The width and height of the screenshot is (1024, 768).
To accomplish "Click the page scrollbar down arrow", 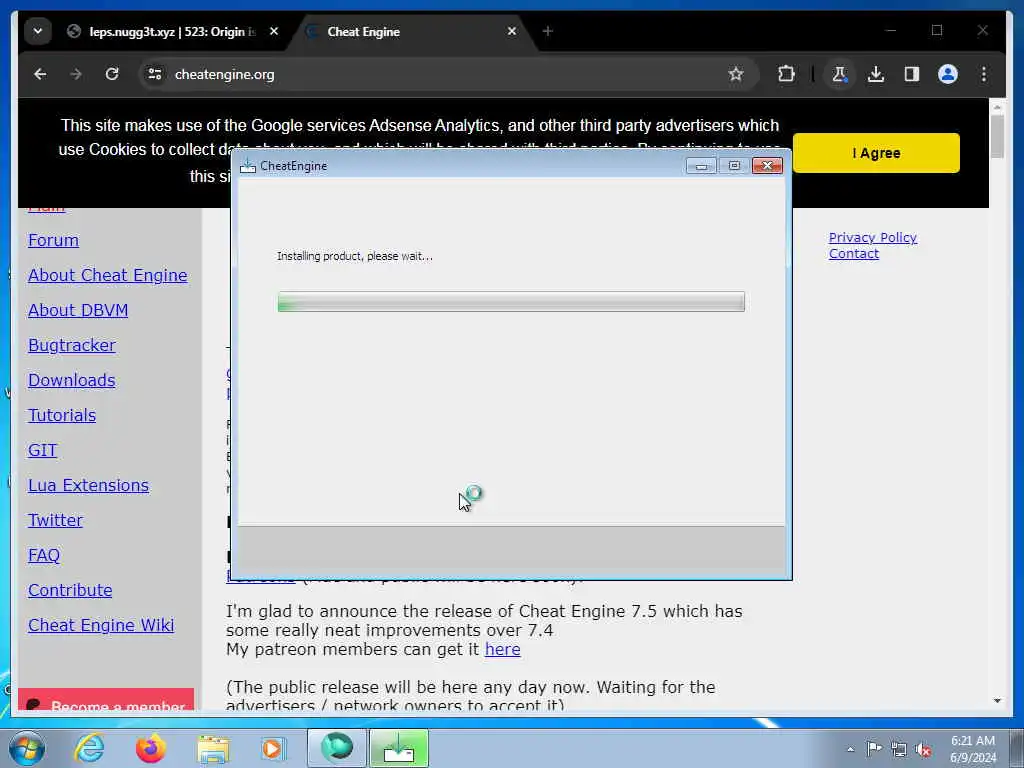I will (997, 701).
